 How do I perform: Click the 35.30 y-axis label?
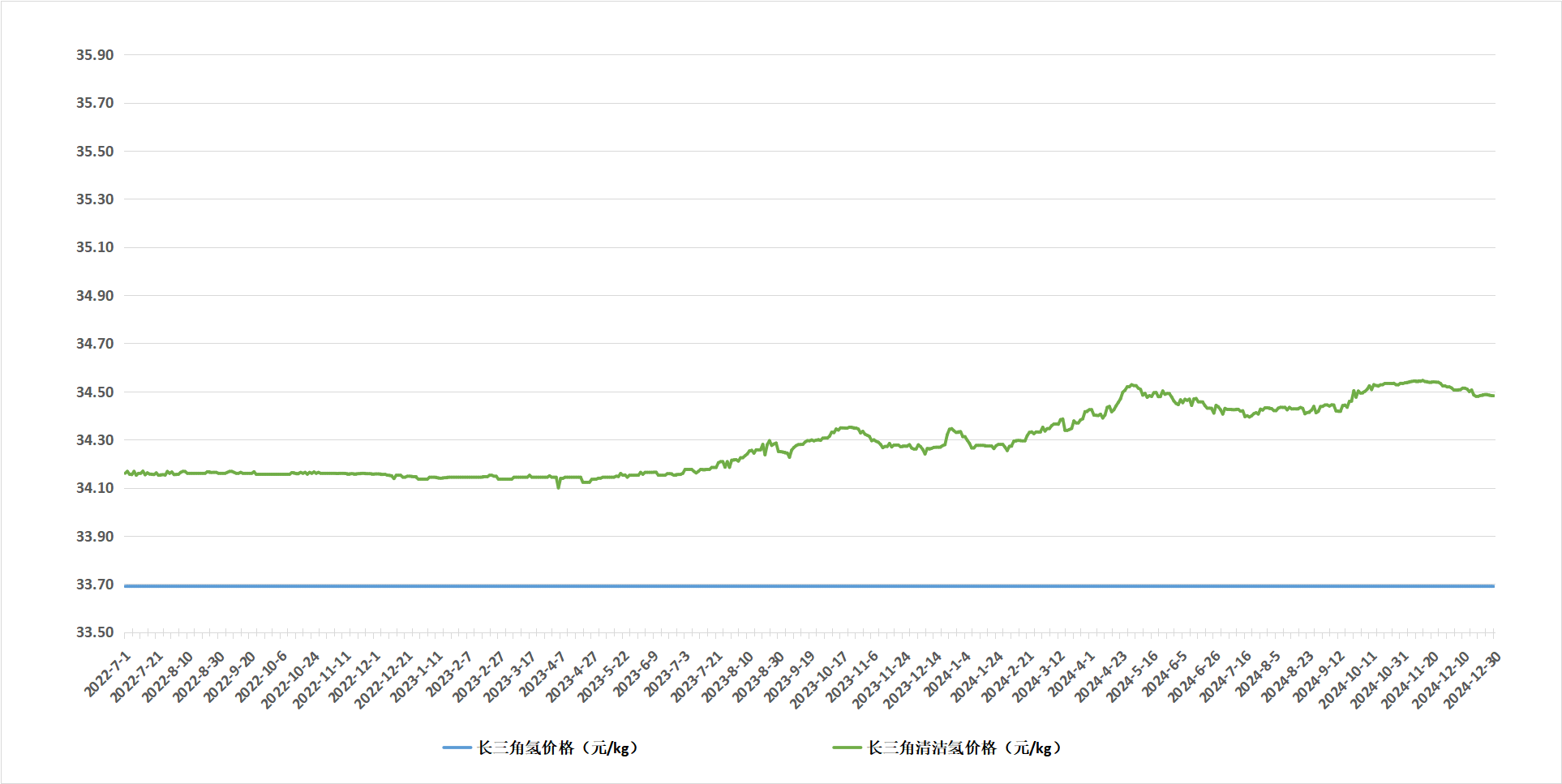coord(95,199)
